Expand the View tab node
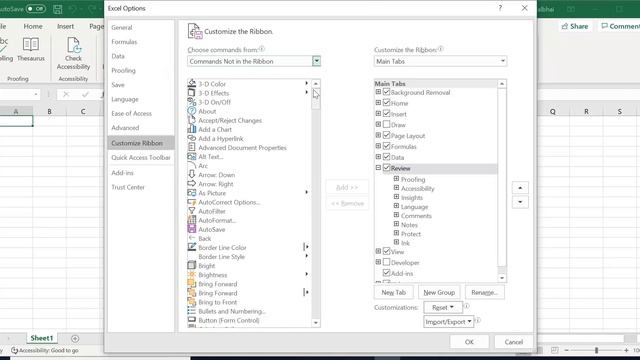This screenshot has height=360, width=640. click(378, 251)
